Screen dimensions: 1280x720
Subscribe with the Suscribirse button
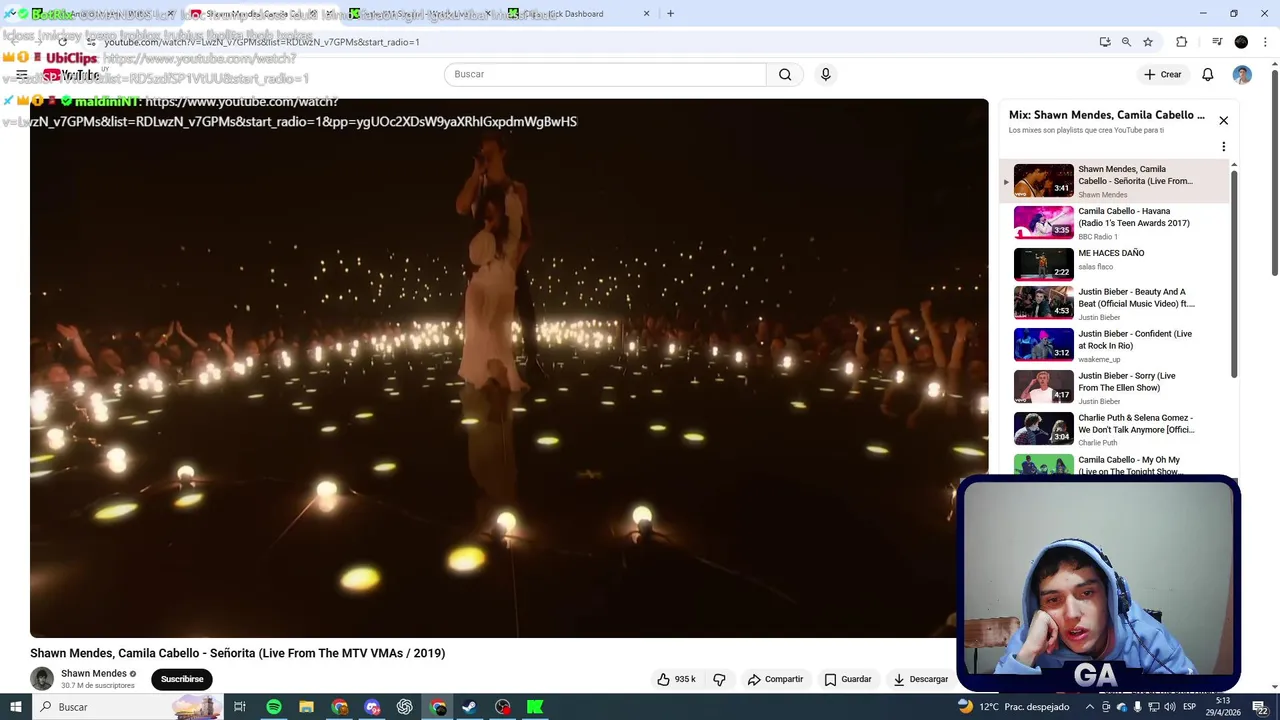[x=182, y=679]
